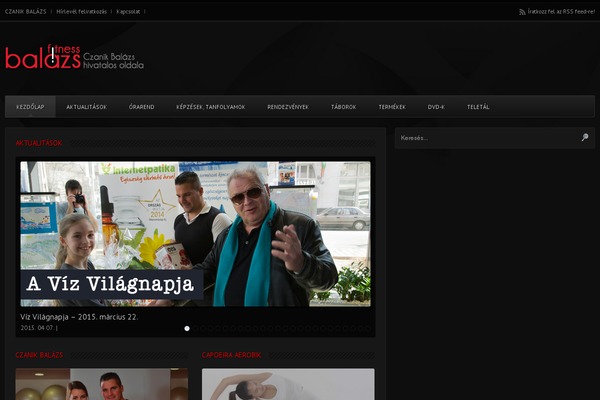Go to TÁBOROK page
The image size is (600, 400).
[x=344, y=107]
